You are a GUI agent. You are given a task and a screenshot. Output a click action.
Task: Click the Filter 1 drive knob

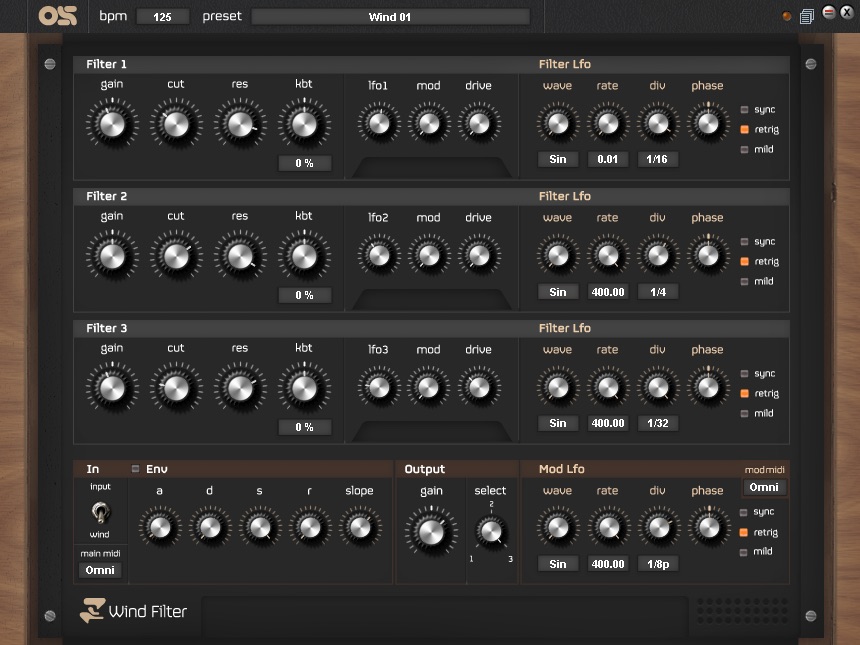(479, 123)
